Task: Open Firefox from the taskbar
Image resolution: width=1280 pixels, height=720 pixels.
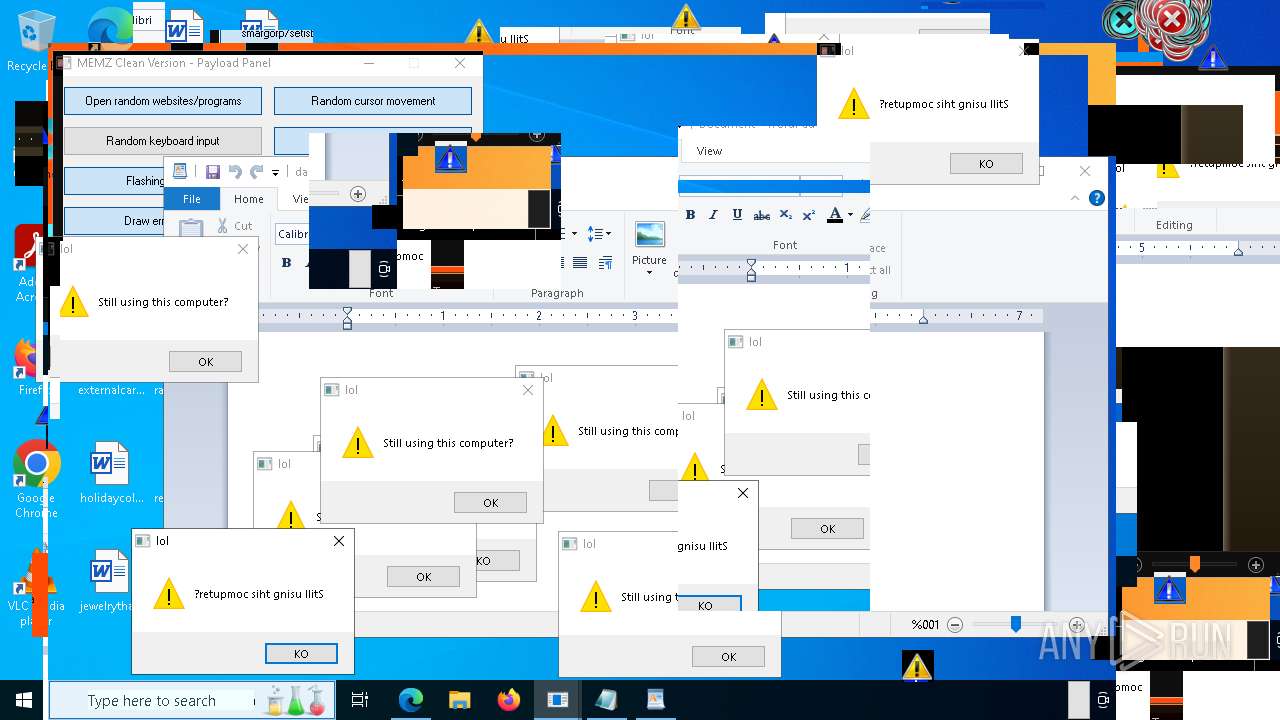Action: pyautogui.click(x=508, y=700)
